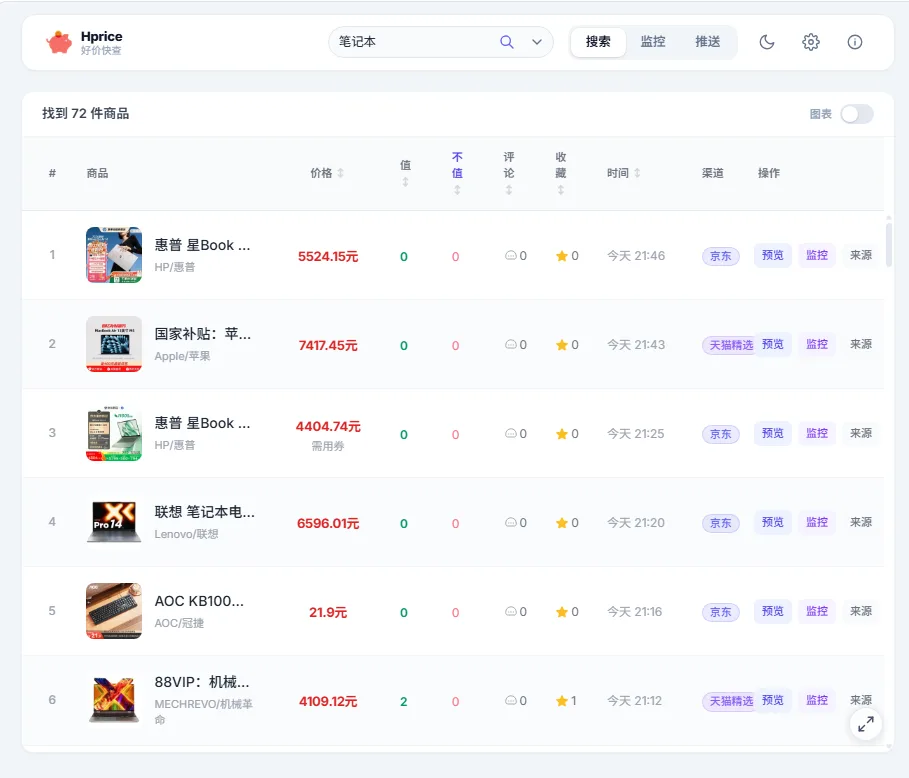Click 来源 for the Lenovo 6596.01元 item
Viewport: 909px width, 778px height.
point(861,522)
